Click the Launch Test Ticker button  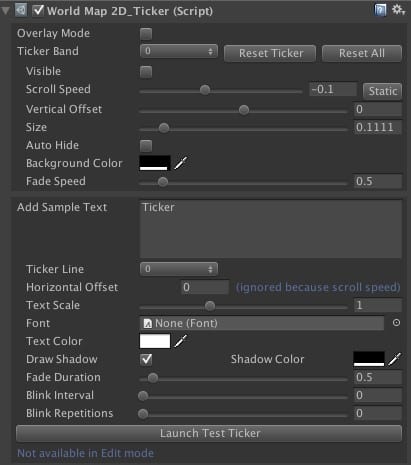tap(209, 433)
